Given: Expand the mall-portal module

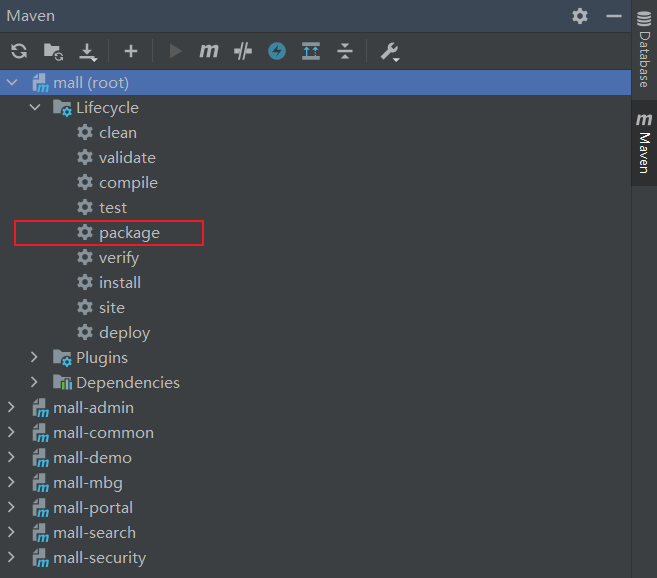Looking at the screenshot, I should click(x=11, y=508).
